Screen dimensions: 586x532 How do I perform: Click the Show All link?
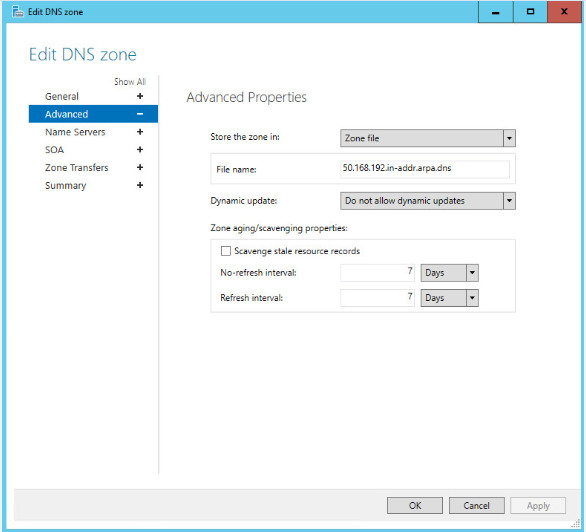(x=130, y=82)
